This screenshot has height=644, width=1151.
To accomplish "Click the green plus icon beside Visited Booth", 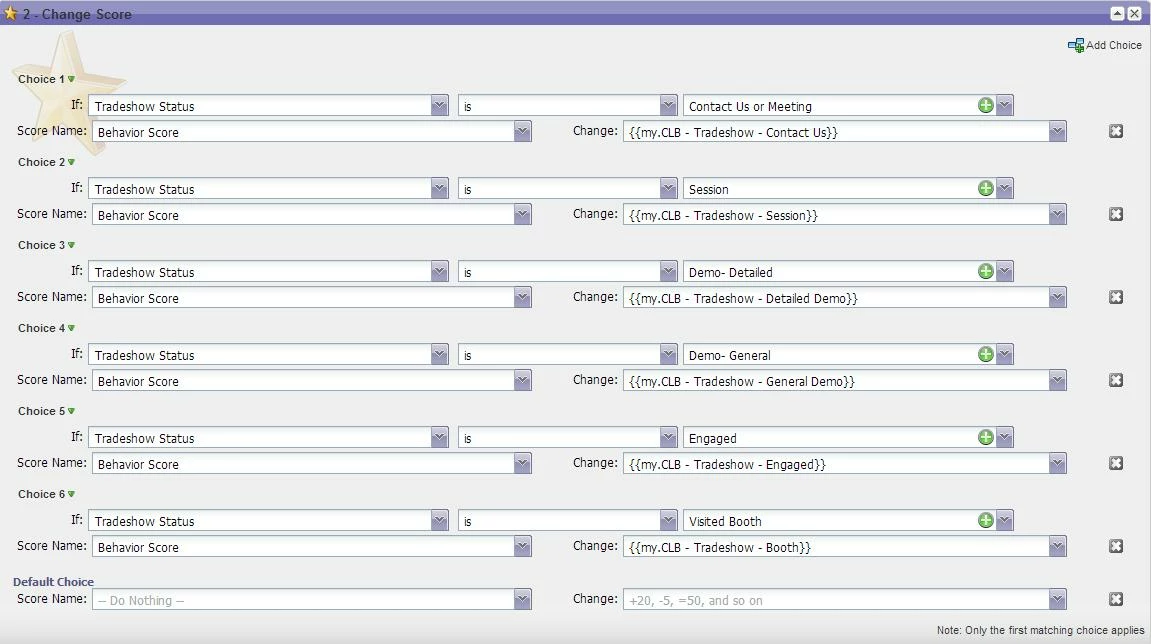I will (x=986, y=521).
